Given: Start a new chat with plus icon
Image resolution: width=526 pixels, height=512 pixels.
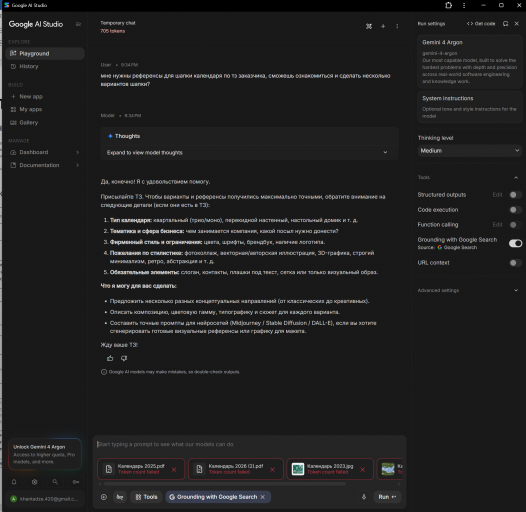Looking at the screenshot, I should pos(383,26).
